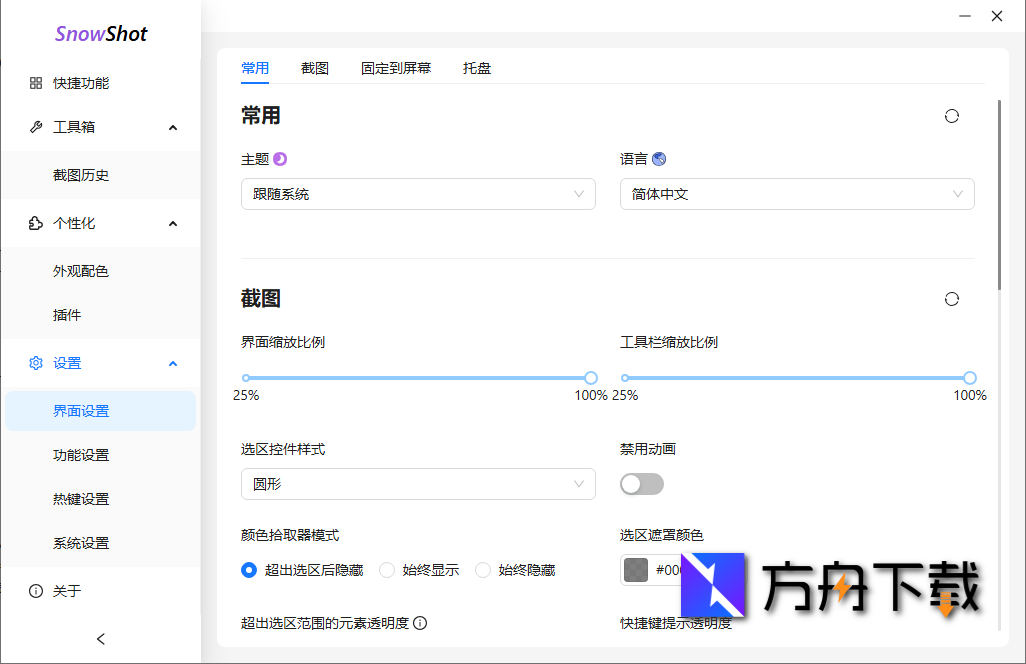Collapse the sidebar with the arrow button
Viewport: 1026px width, 664px height.
coord(100,639)
